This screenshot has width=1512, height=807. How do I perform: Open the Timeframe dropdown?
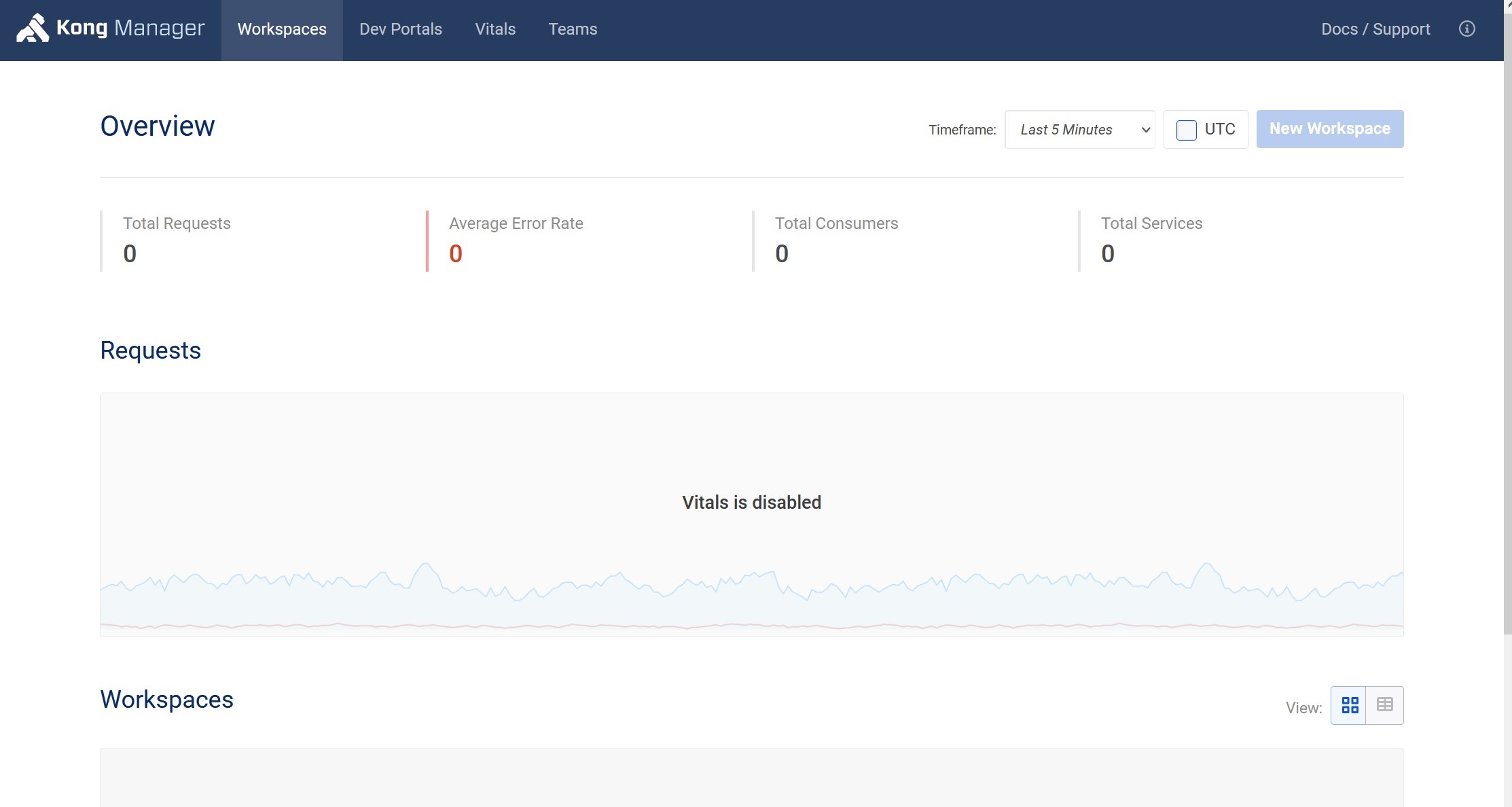(1079, 130)
